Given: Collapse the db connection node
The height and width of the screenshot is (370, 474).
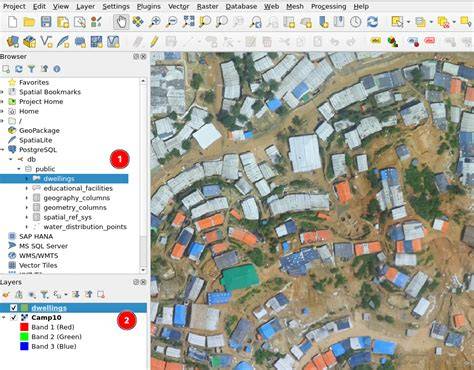Looking at the screenshot, I should coord(10,159).
